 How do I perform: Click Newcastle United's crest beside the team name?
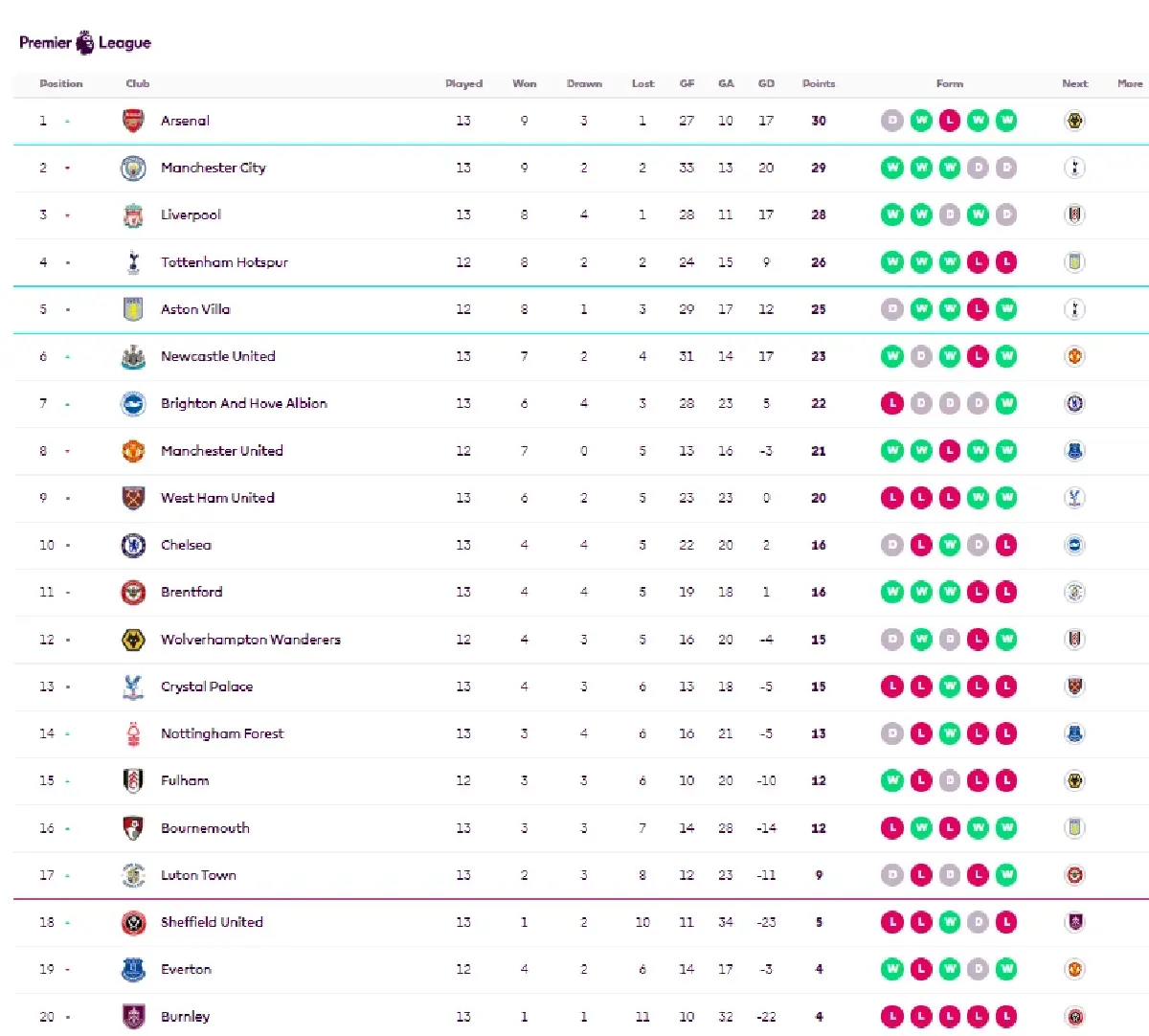tap(133, 356)
